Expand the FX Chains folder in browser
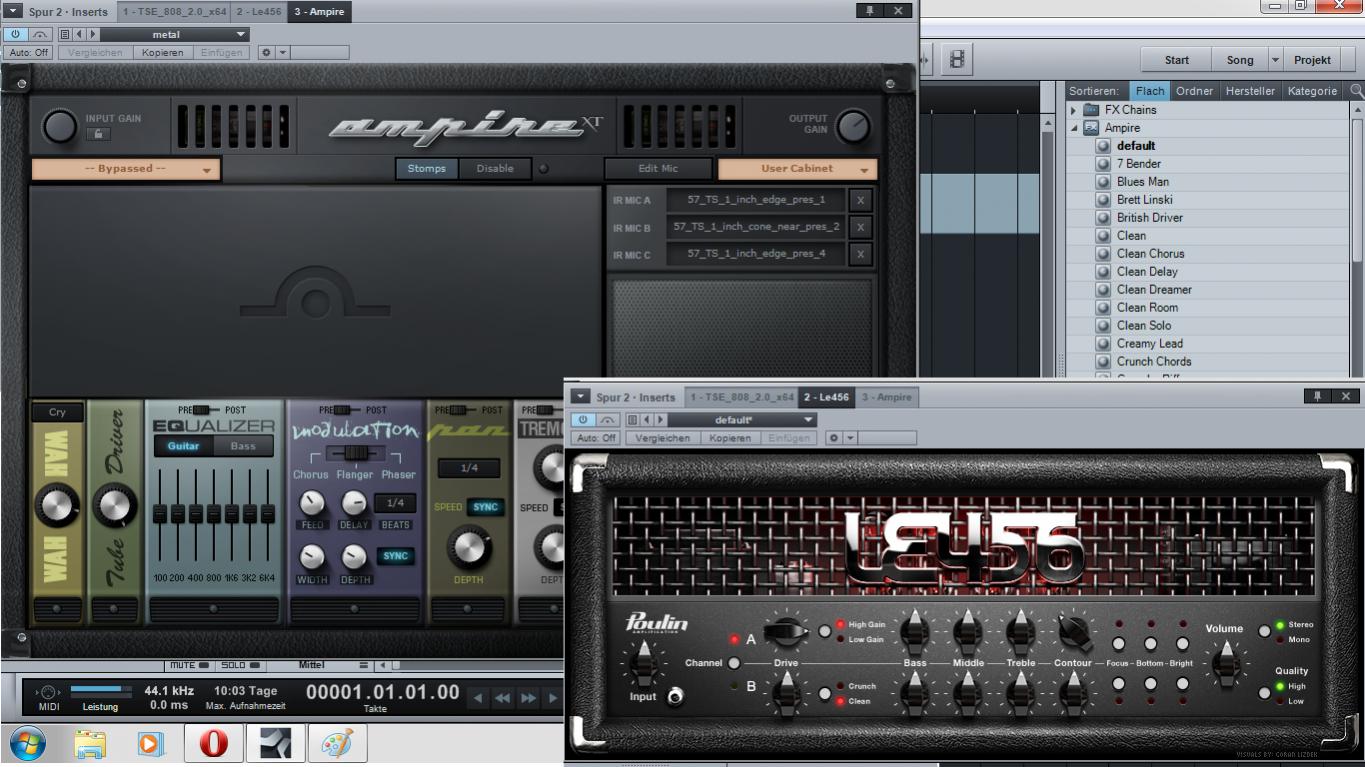The image size is (1365, 767). pyautogui.click(x=1074, y=110)
